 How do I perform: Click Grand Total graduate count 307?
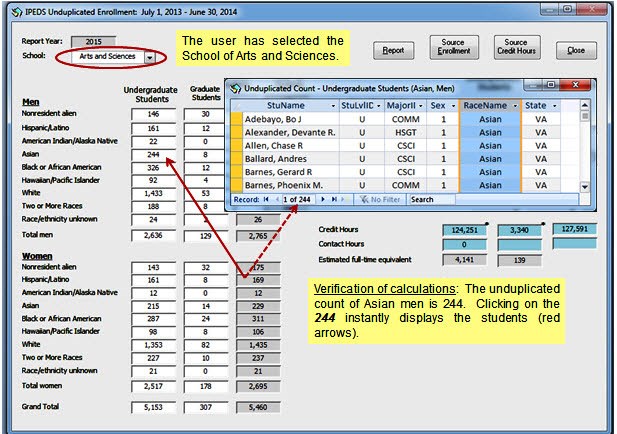205,407
